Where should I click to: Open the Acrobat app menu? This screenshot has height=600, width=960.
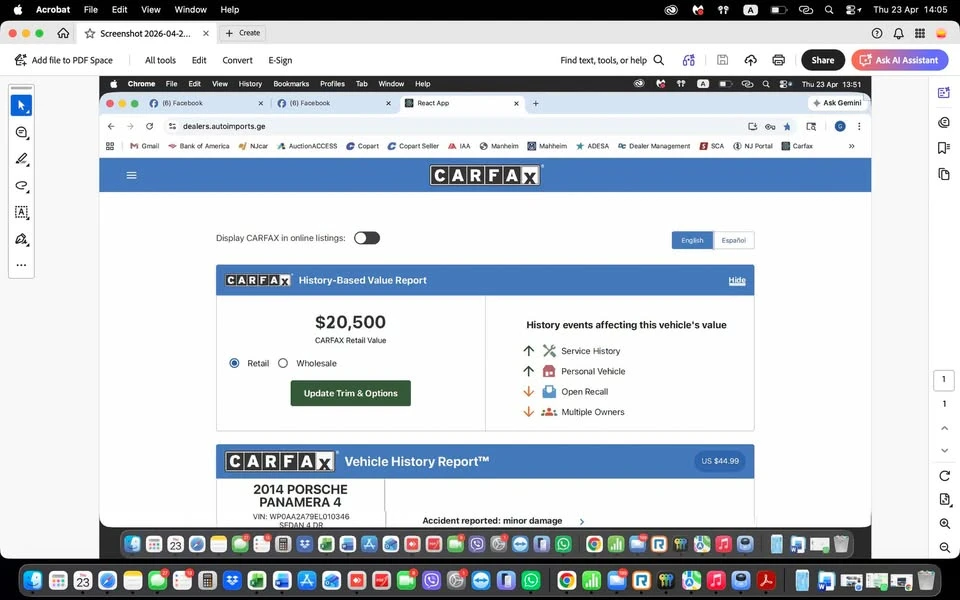[53, 10]
